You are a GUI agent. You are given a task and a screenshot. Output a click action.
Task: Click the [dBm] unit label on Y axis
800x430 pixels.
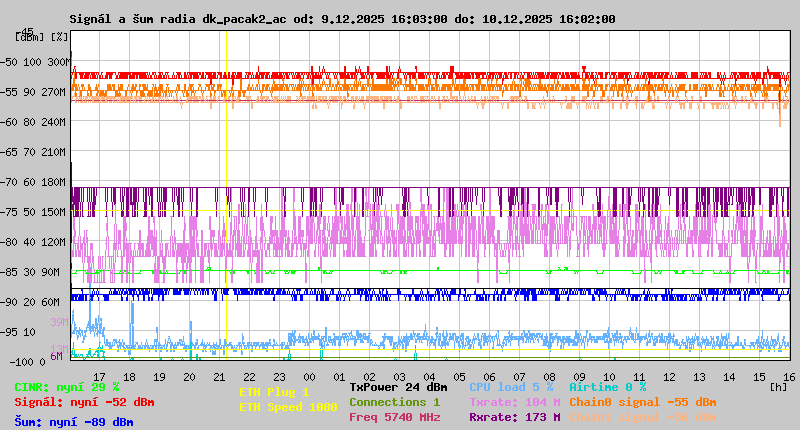(x=30, y=36)
